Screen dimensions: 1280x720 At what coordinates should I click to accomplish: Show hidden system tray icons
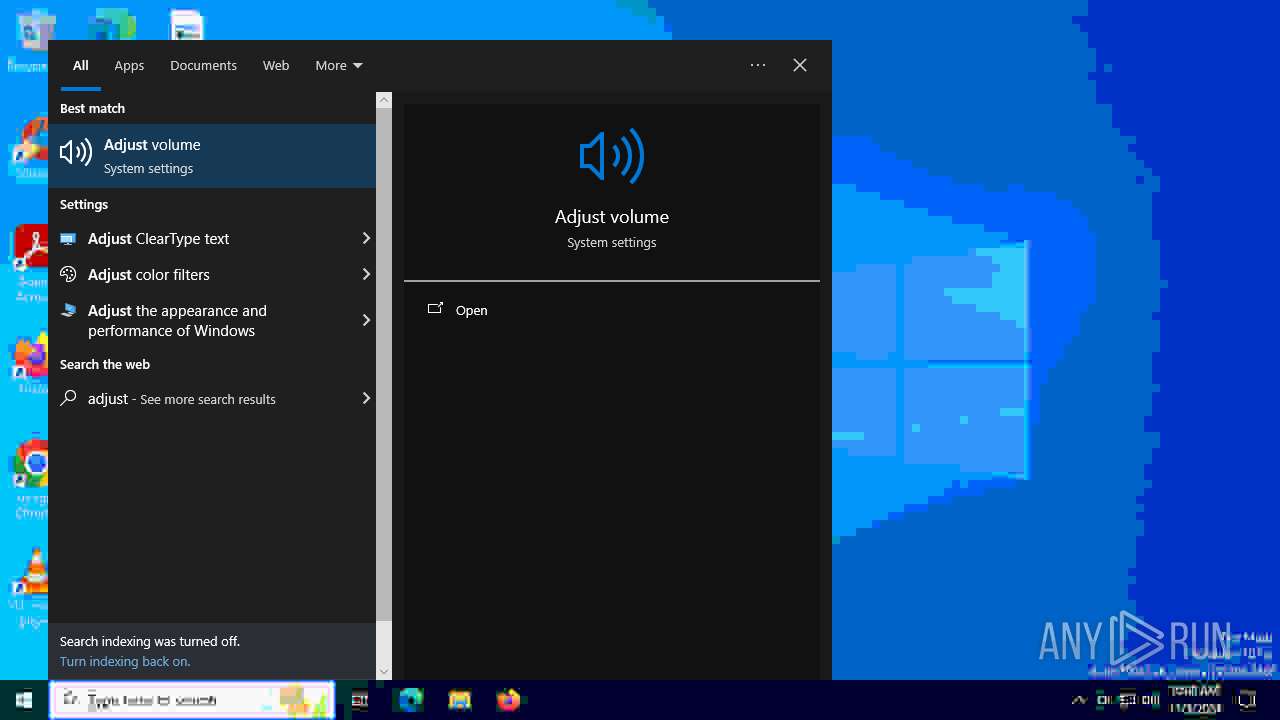point(1079,700)
